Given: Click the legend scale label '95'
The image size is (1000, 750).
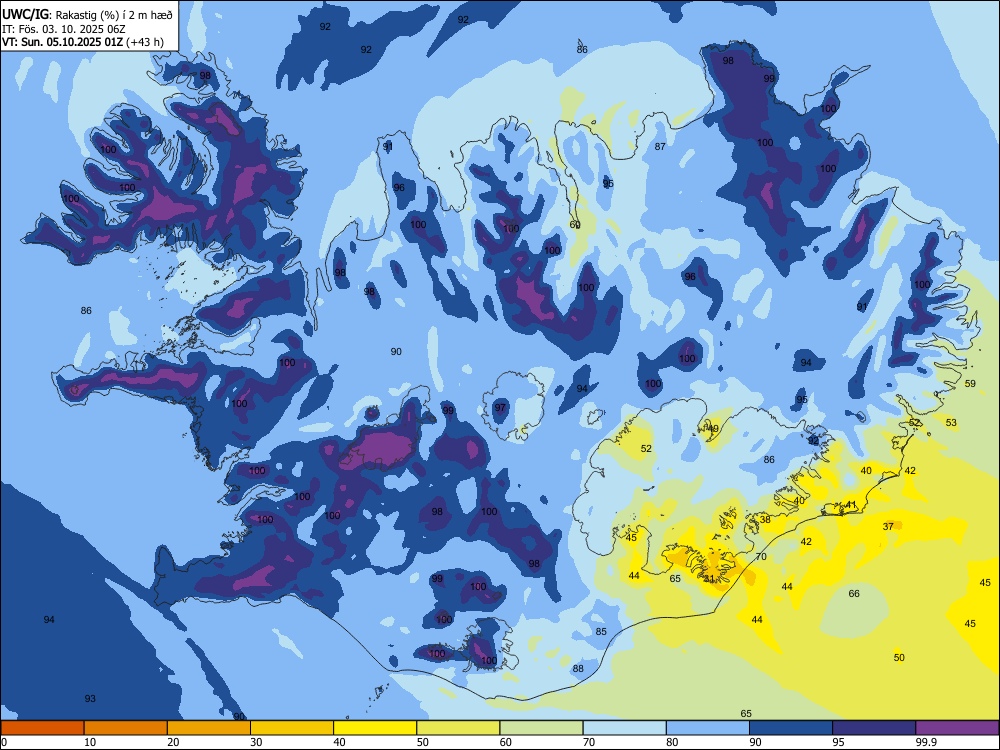Looking at the screenshot, I should [x=838, y=742].
